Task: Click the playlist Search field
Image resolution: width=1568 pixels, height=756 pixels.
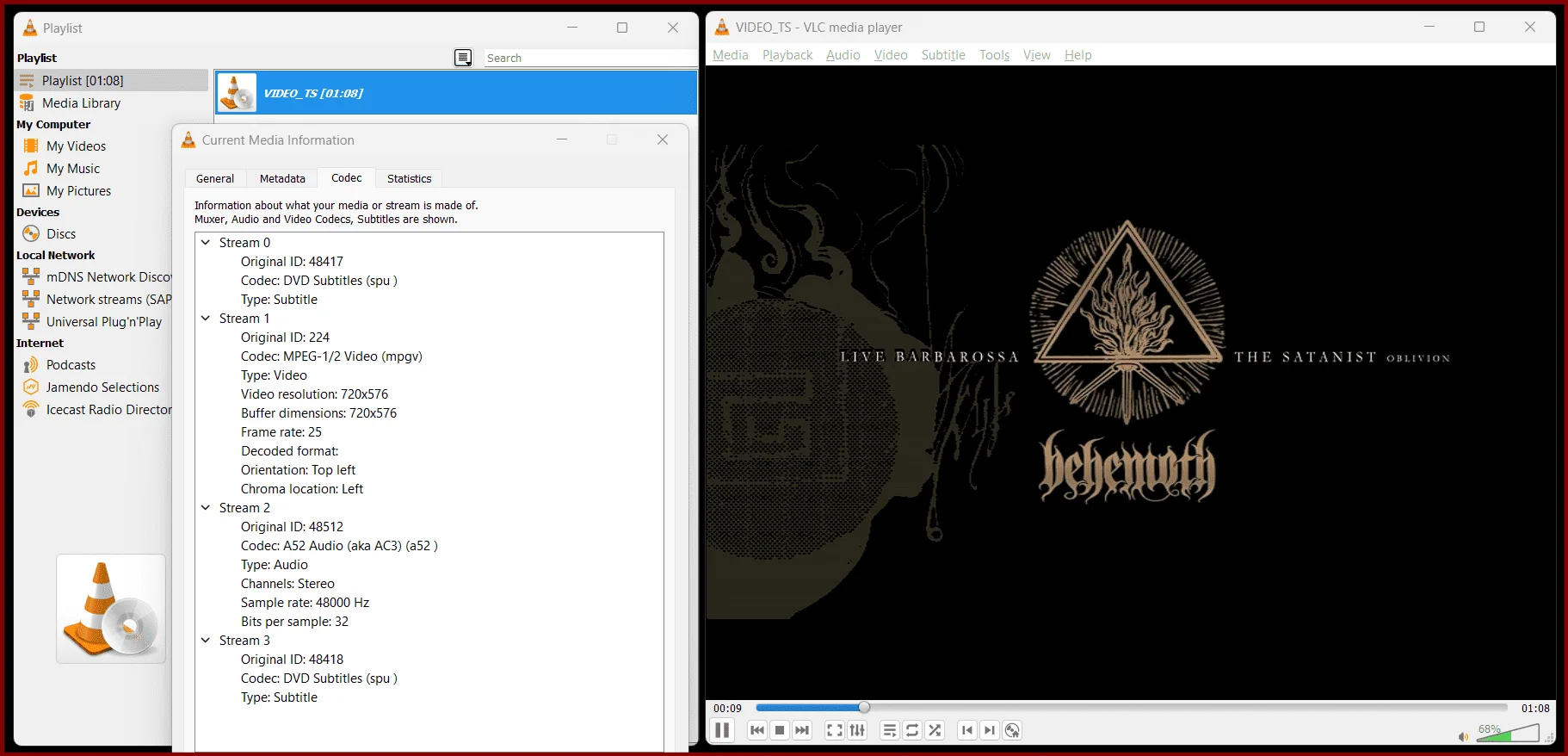Action: pyautogui.click(x=590, y=58)
